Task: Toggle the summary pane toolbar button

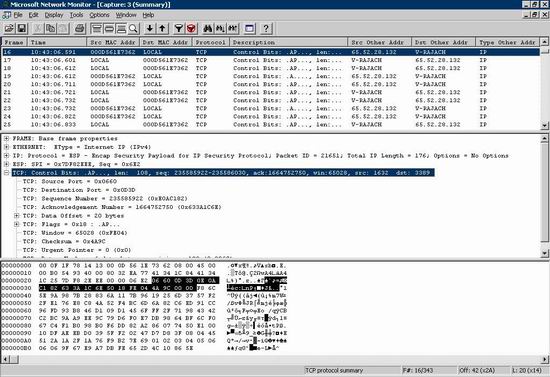Action: [96, 28]
